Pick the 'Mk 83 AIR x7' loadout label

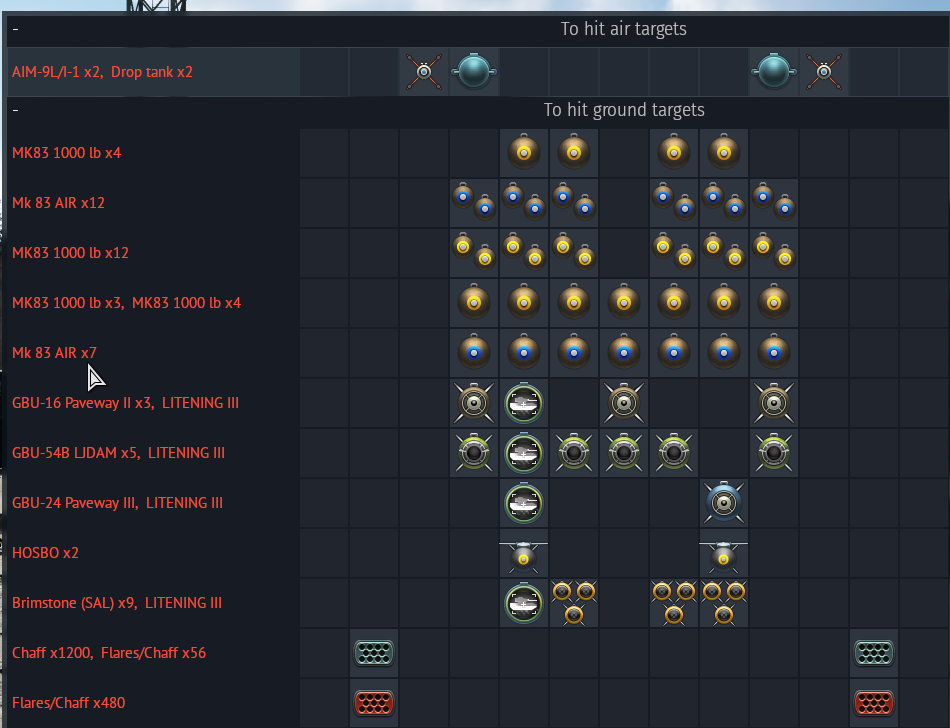coord(54,353)
